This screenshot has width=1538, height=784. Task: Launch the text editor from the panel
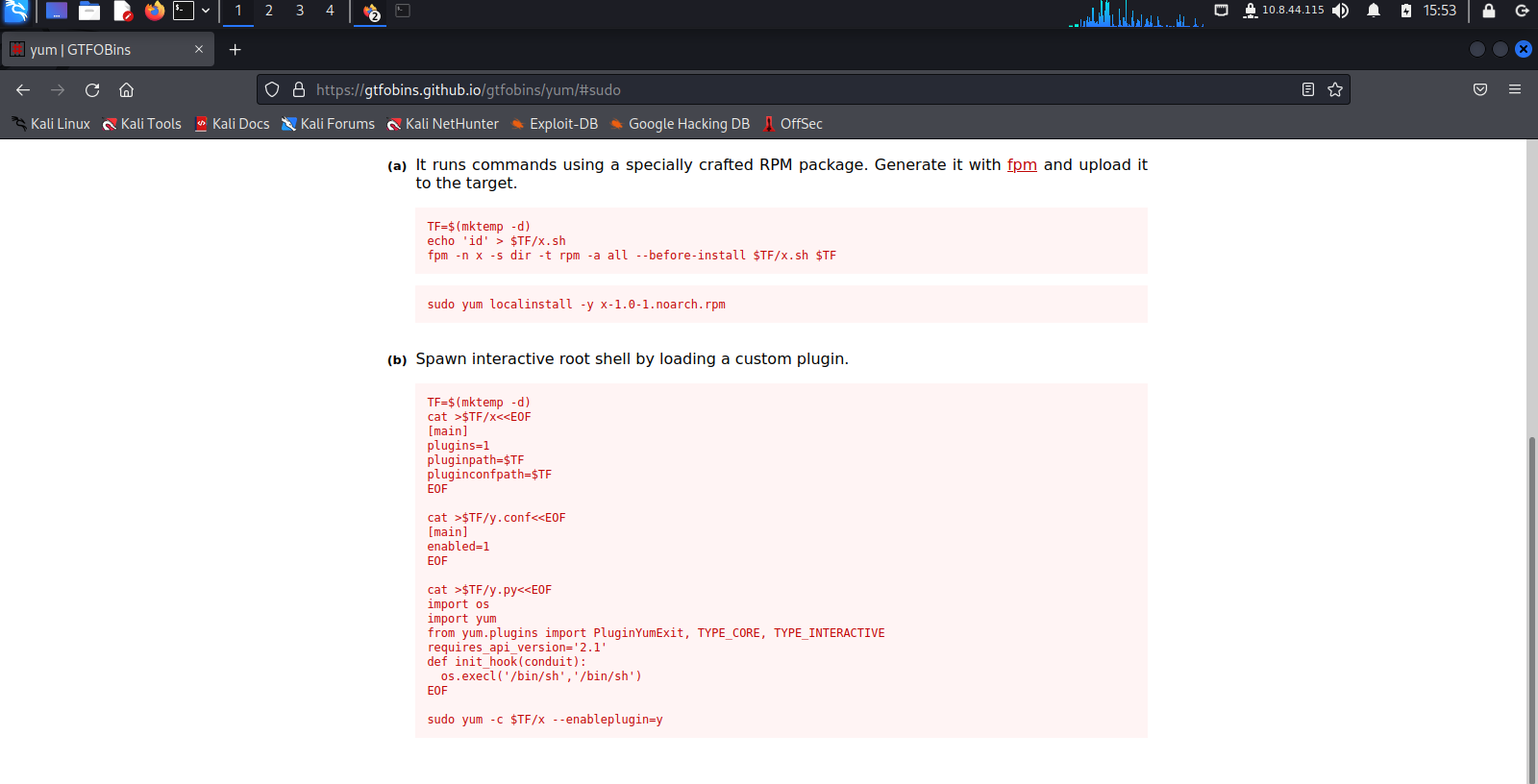click(x=122, y=11)
